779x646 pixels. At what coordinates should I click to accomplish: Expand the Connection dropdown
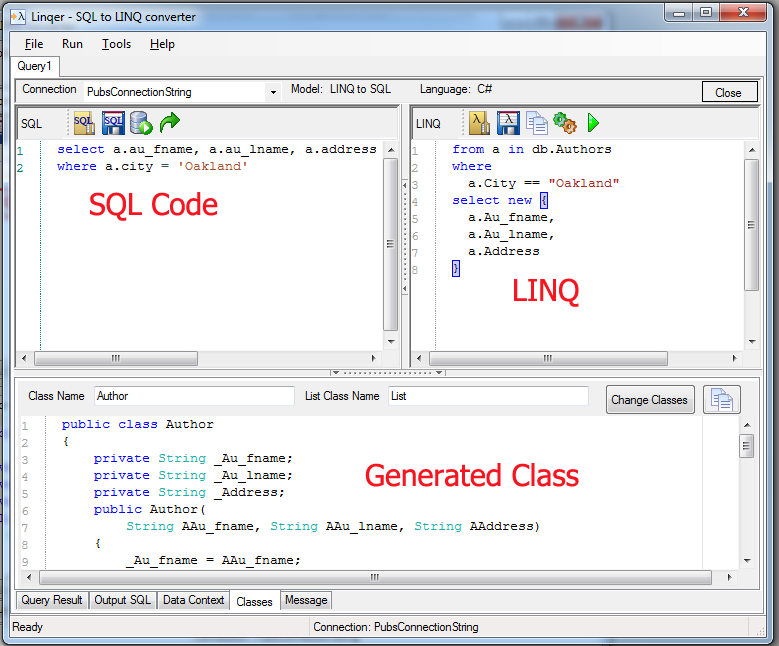(273, 92)
